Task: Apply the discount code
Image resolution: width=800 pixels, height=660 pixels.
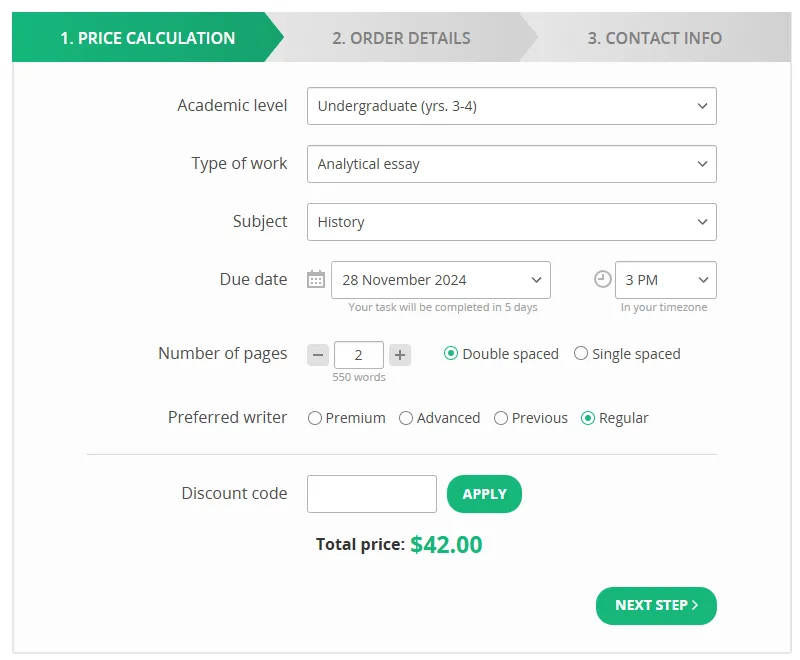Action: (484, 494)
